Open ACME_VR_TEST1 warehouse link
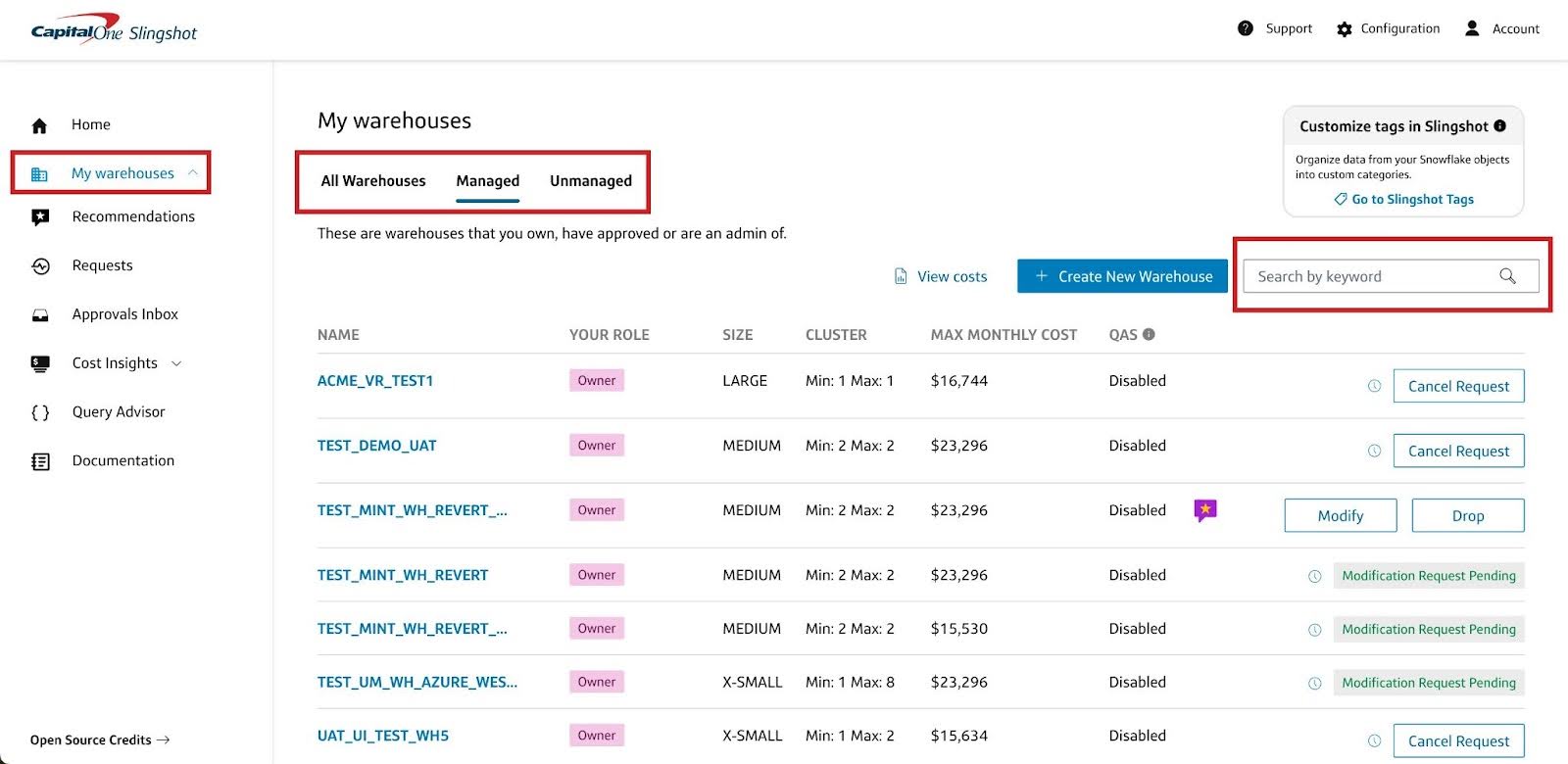 pyautogui.click(x=375, y=381)
